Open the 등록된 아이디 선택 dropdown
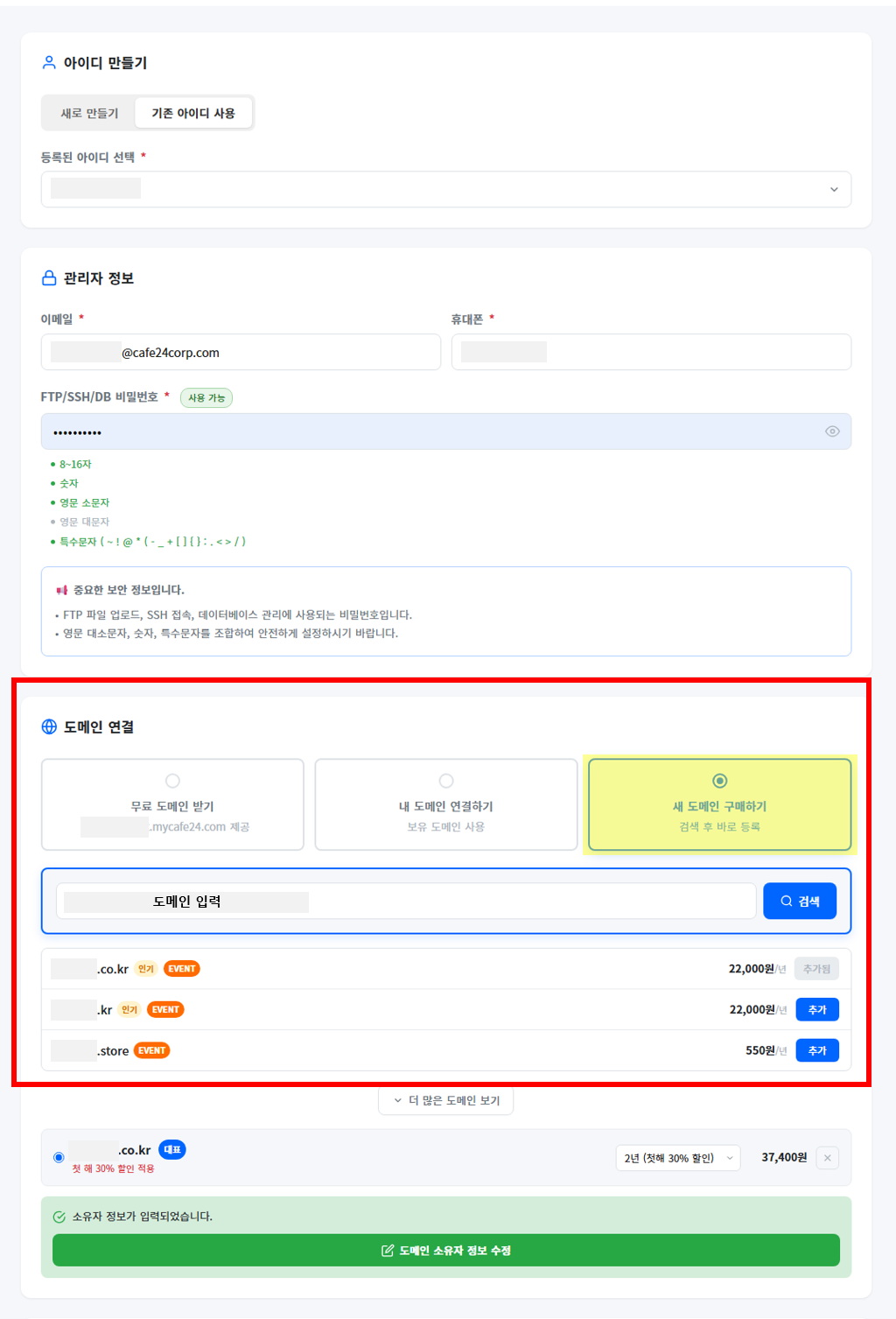 [446, 189]
